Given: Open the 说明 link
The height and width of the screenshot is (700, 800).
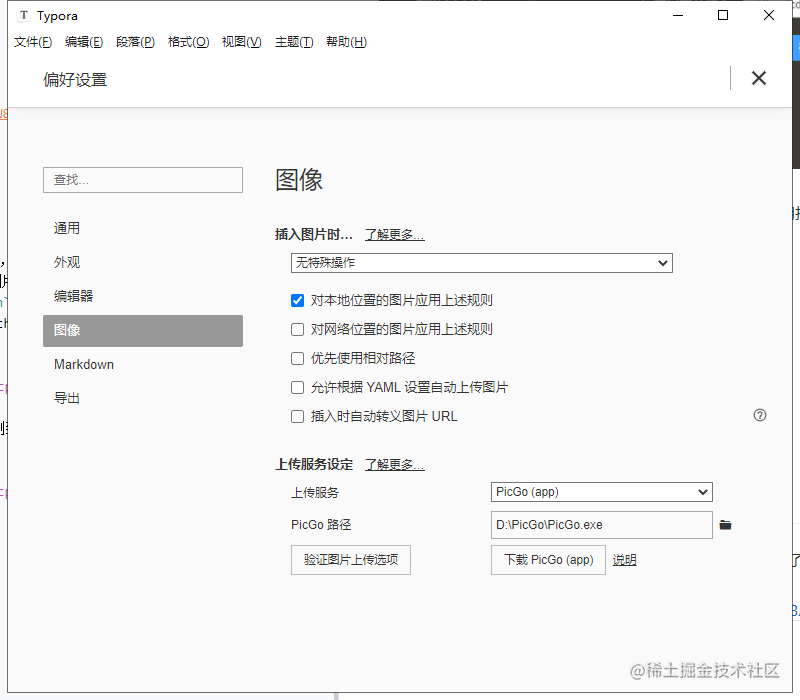Looking at the screenshot, I should [x=624, y=560].
